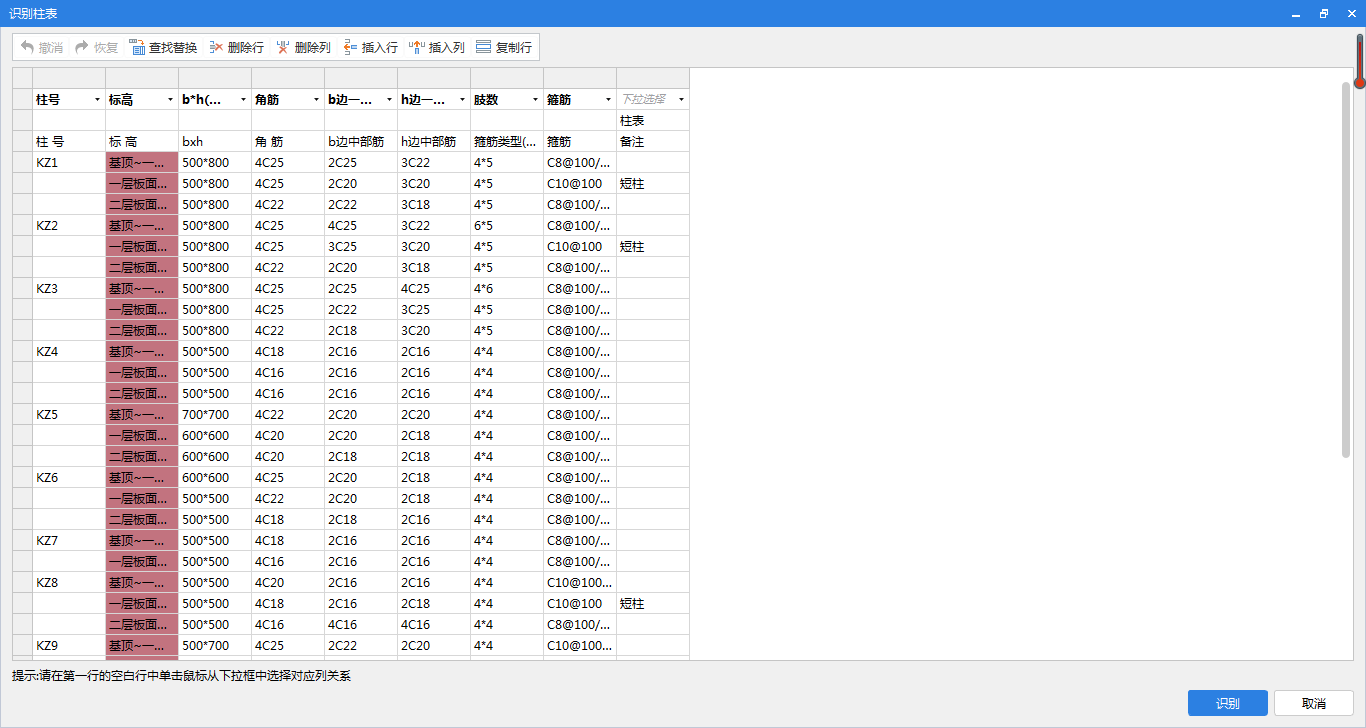Click the row header next to KZ1

pyautogui.click(x=22, y=162)
